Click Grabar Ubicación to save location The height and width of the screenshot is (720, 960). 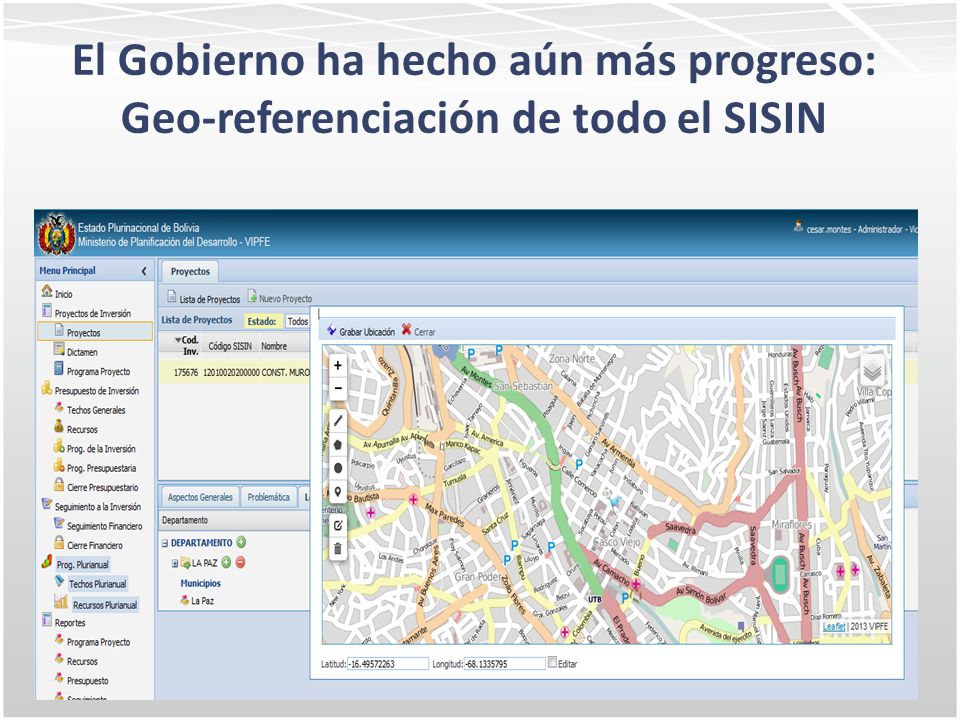[x=361, y=331]
